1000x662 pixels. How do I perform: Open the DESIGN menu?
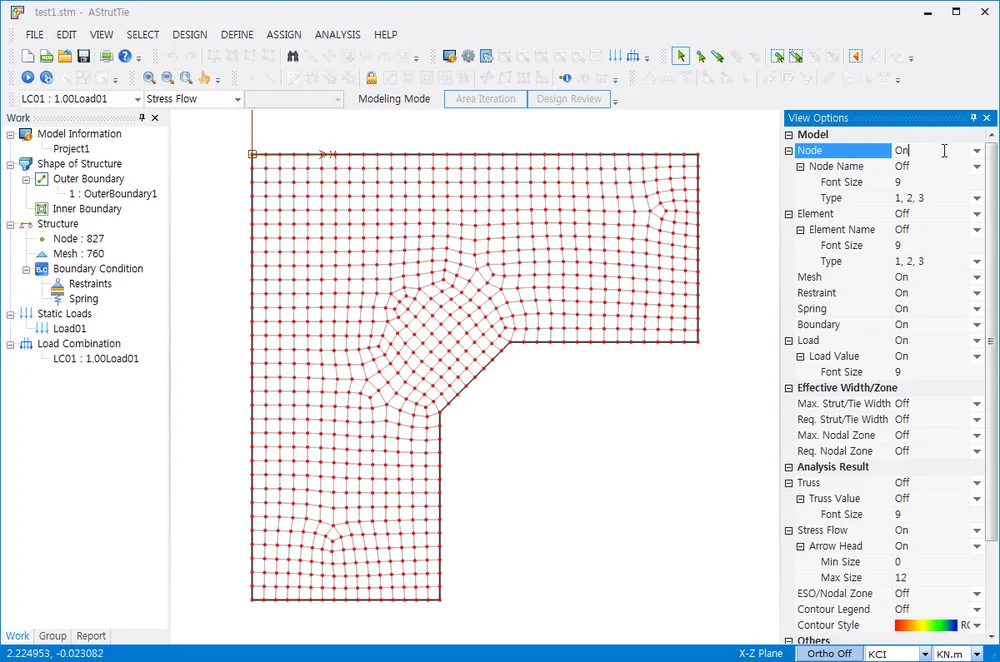click(x=189, y=34)
